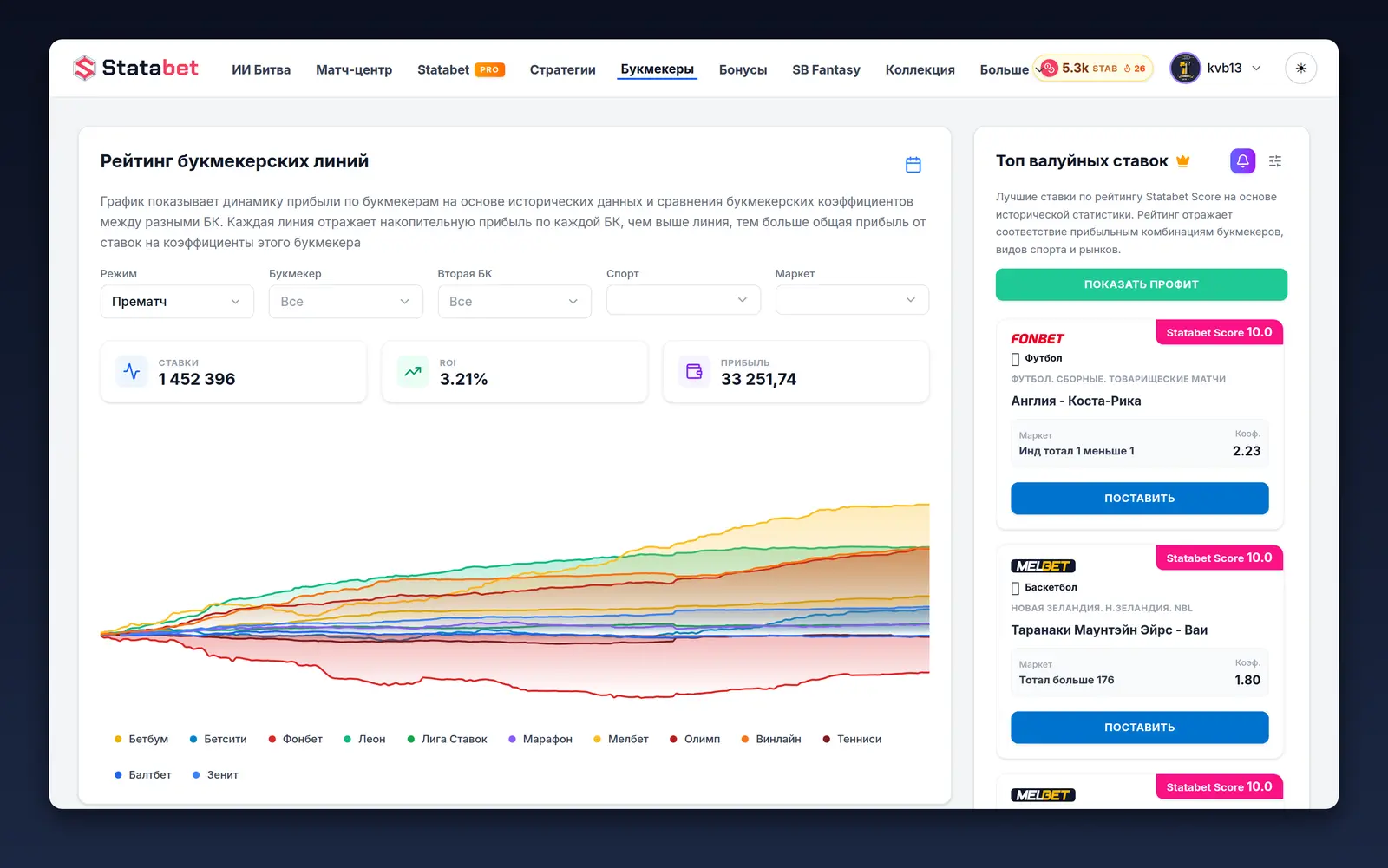Open the kvb13 account menu
Screen dimensions: 1388x868
click(1216, 68)
